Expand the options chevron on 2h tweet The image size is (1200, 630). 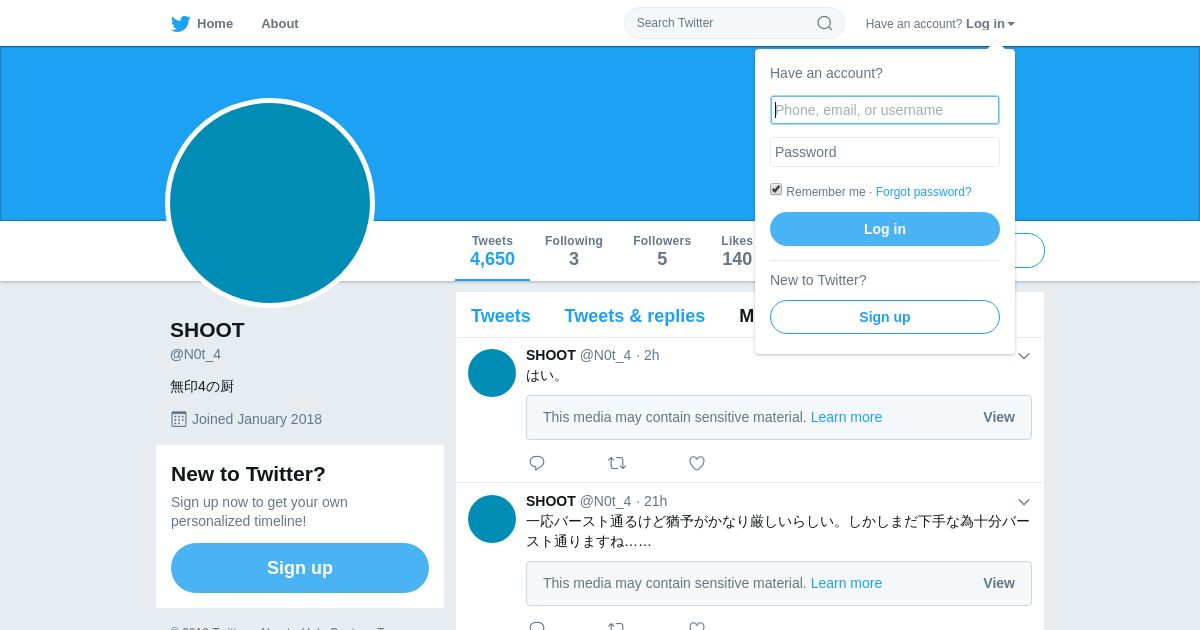tap(1024, 356)
